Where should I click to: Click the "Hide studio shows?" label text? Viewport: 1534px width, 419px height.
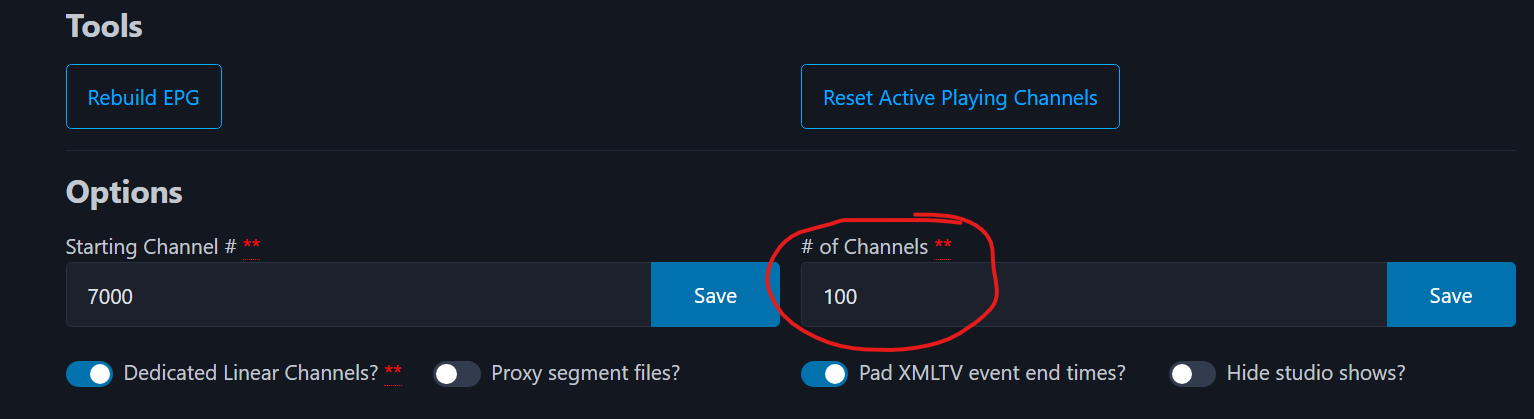coord(1316,374)
